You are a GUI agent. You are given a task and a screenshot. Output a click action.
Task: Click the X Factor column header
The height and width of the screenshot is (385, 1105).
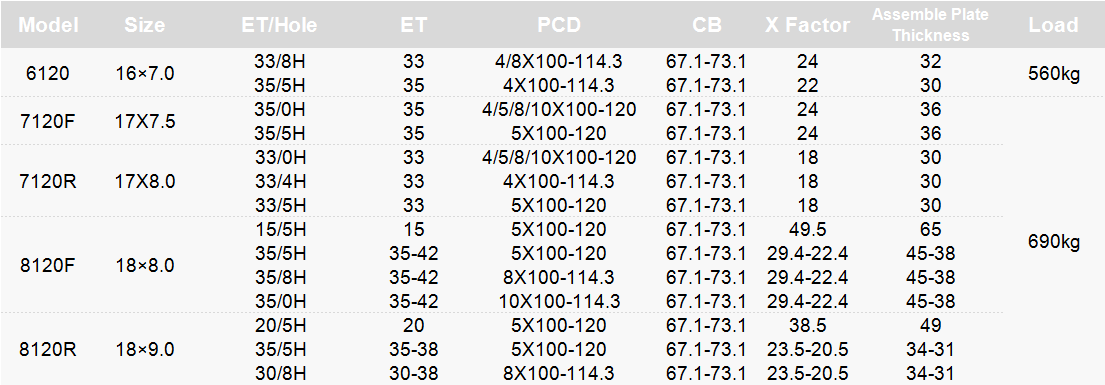click(808, 25)
